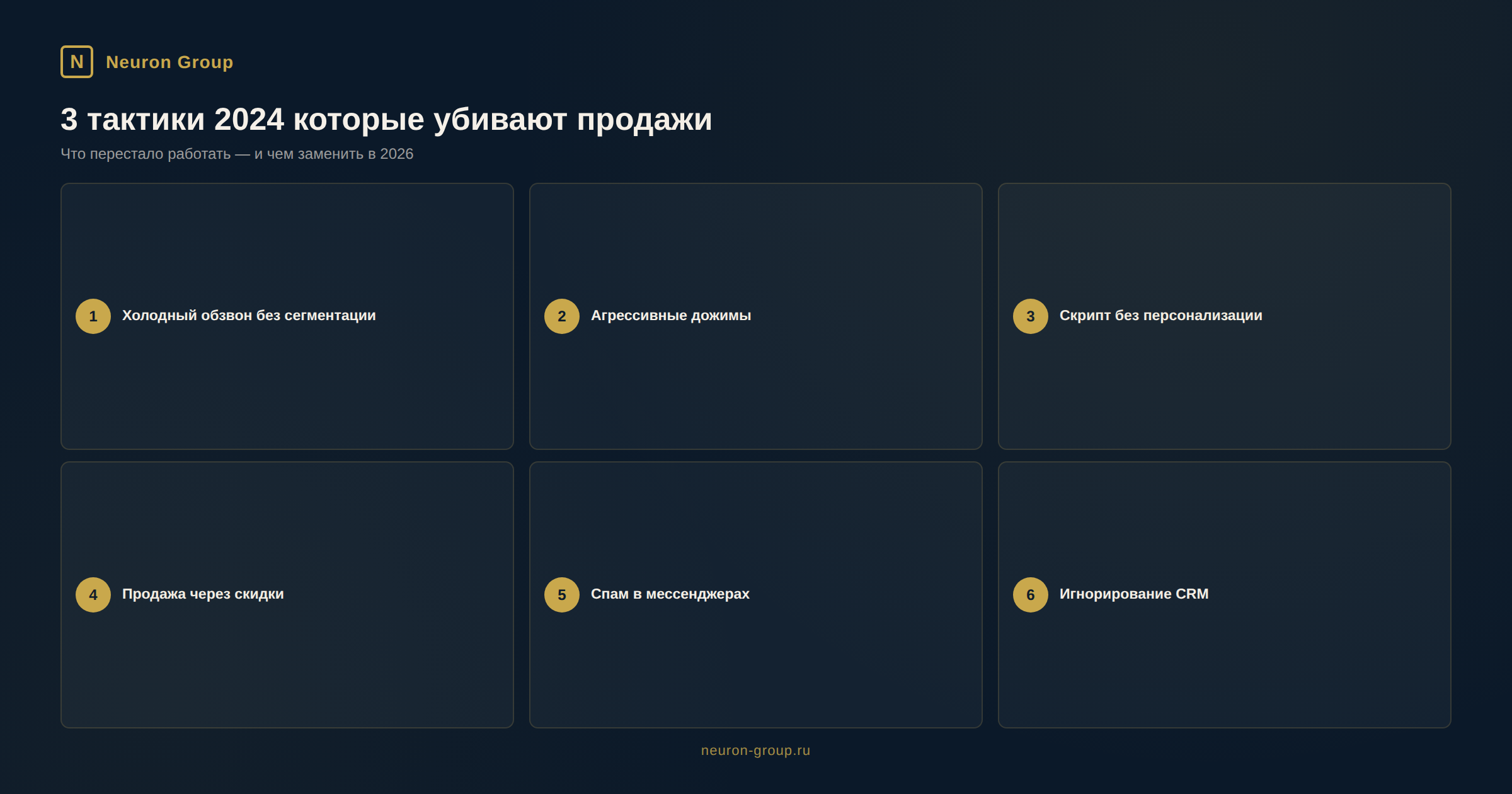Open the neuron-group.ru footer link
1512x794 pixels.
pos(756,751)
